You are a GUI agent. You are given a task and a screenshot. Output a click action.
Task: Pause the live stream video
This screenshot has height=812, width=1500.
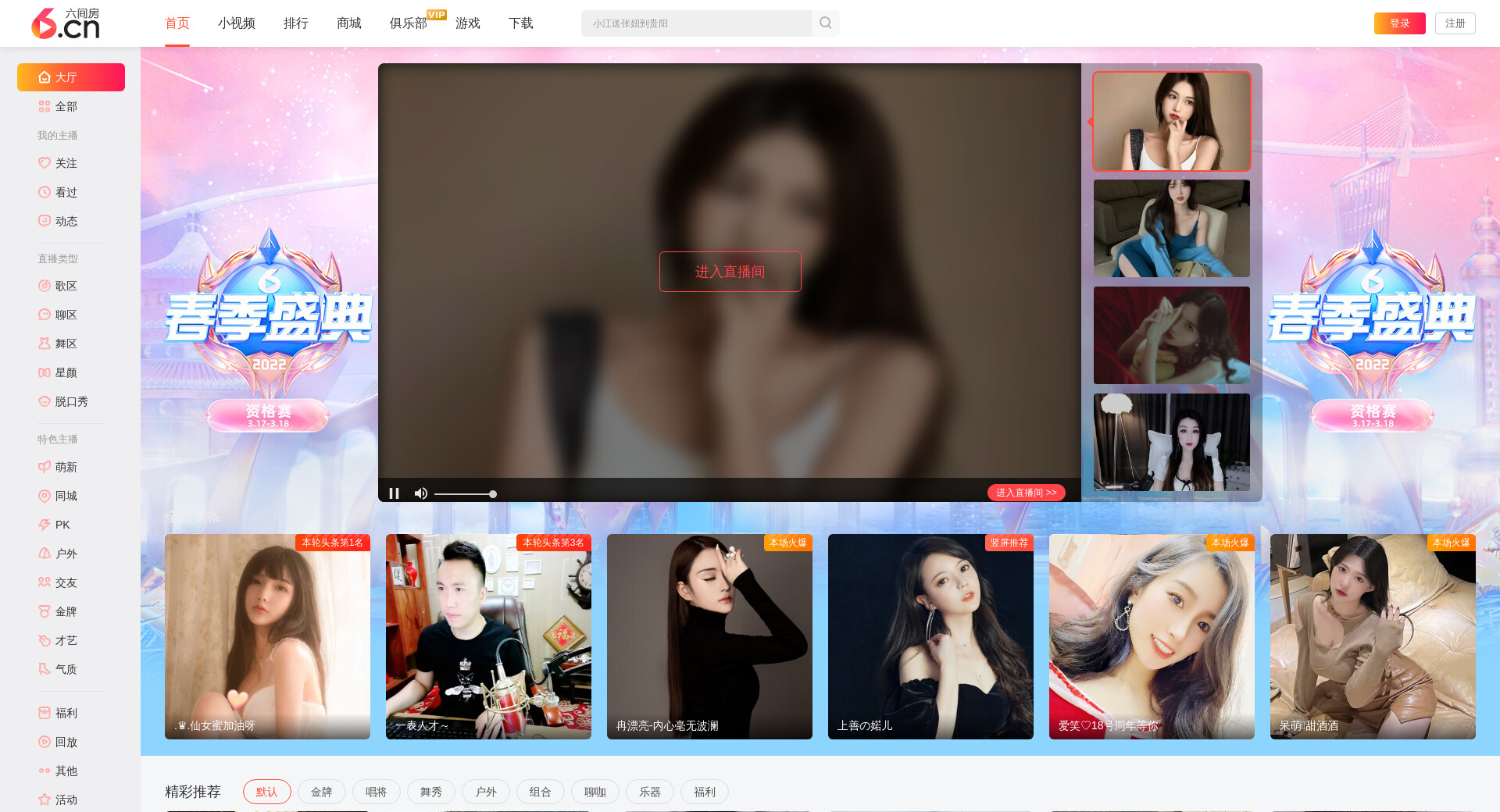tap(395, 493)
